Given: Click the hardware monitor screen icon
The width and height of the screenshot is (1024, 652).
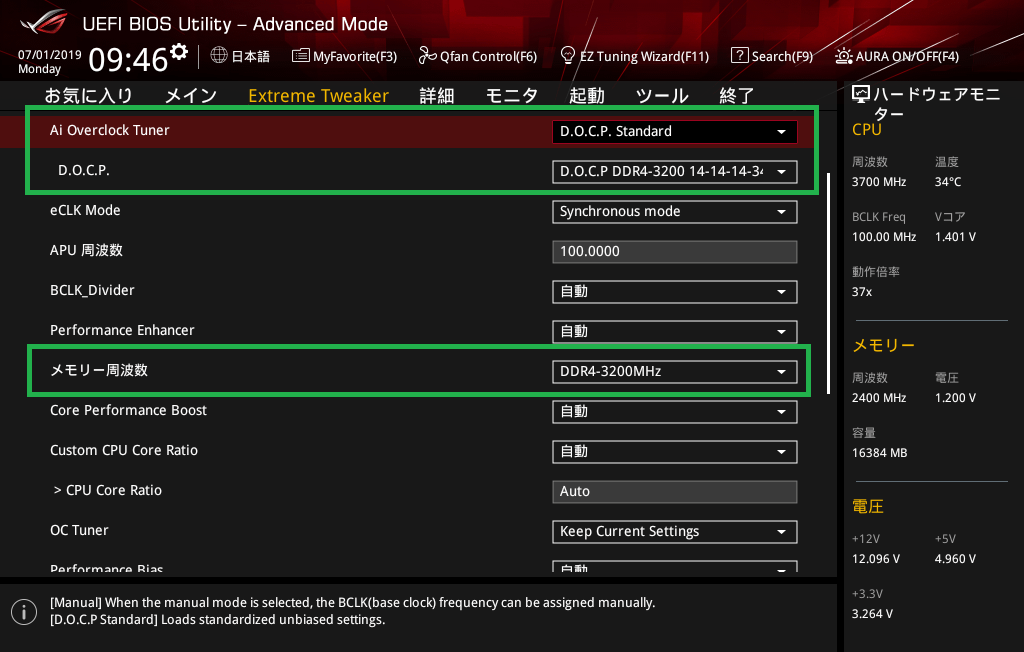Looking at the screenshot, I should point(861,95).
